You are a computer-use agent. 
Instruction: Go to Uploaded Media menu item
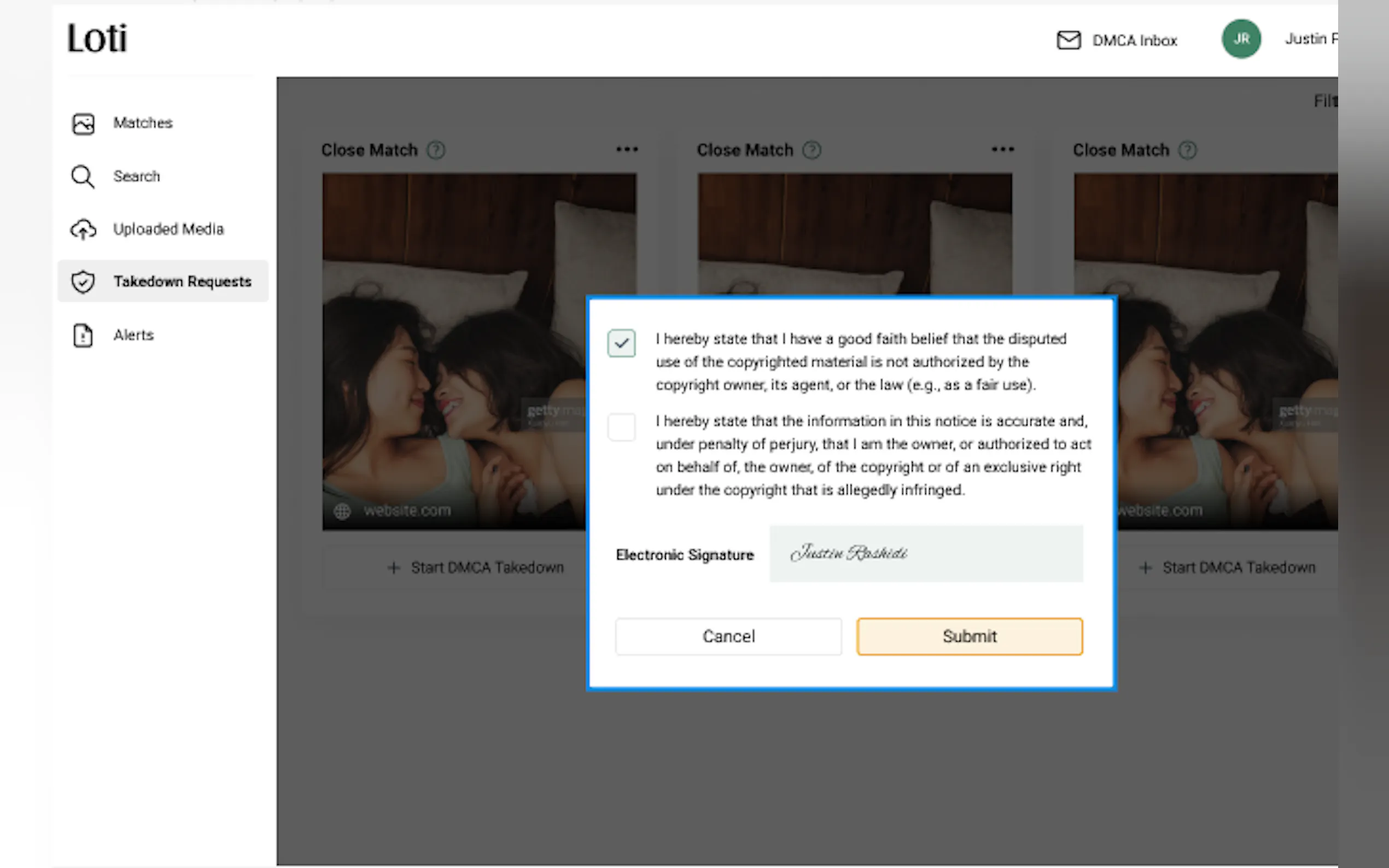[168, 230]
